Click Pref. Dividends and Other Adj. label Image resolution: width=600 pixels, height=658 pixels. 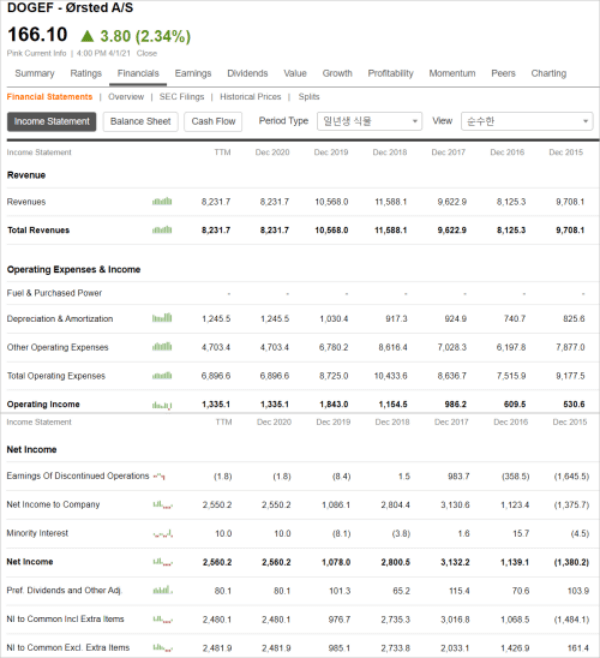pyautogui.click(x=64, y=590)
